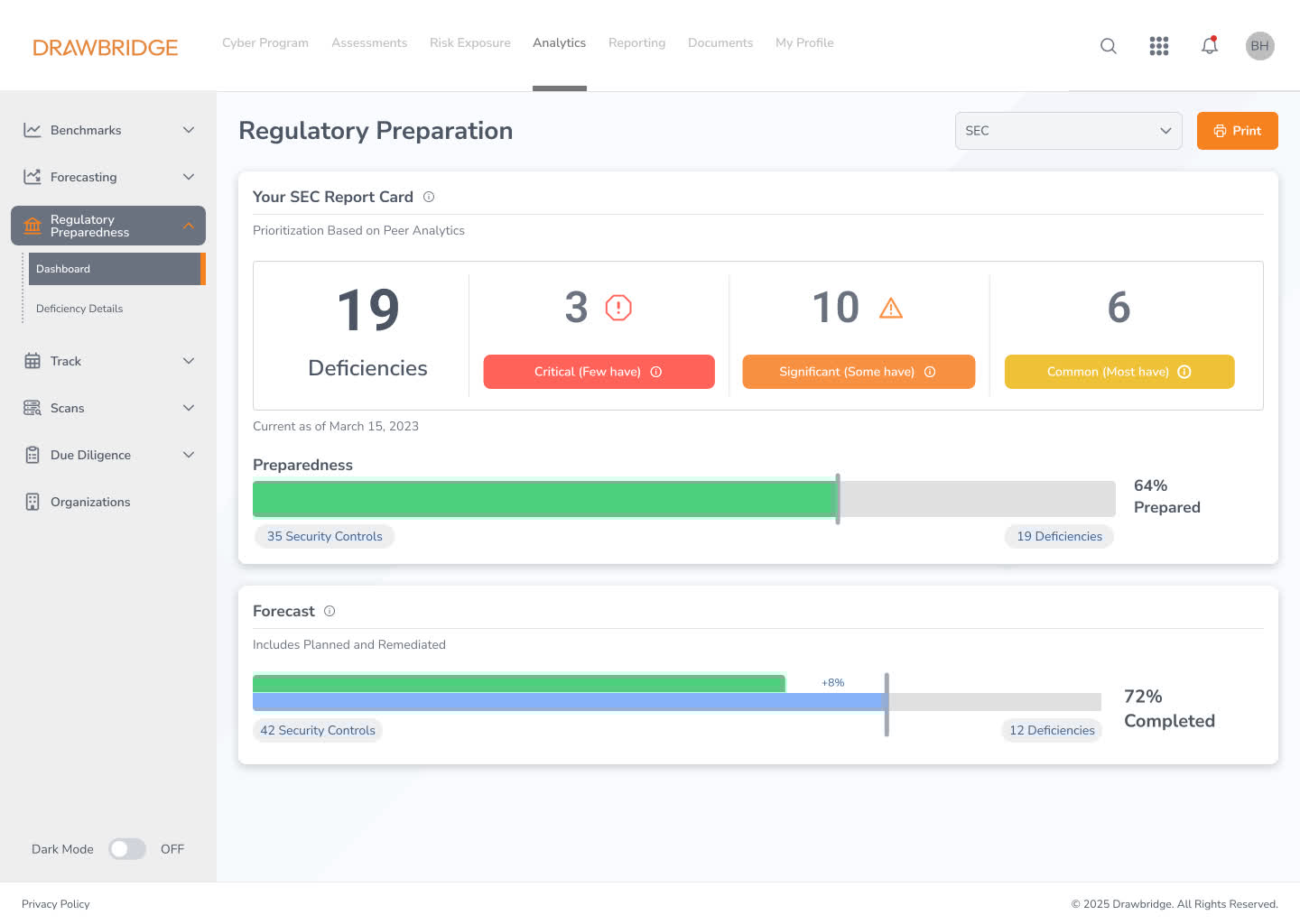1300x924 pixels.
Task: Select Deficiency Details in sidebar
Action: [79, 309]
